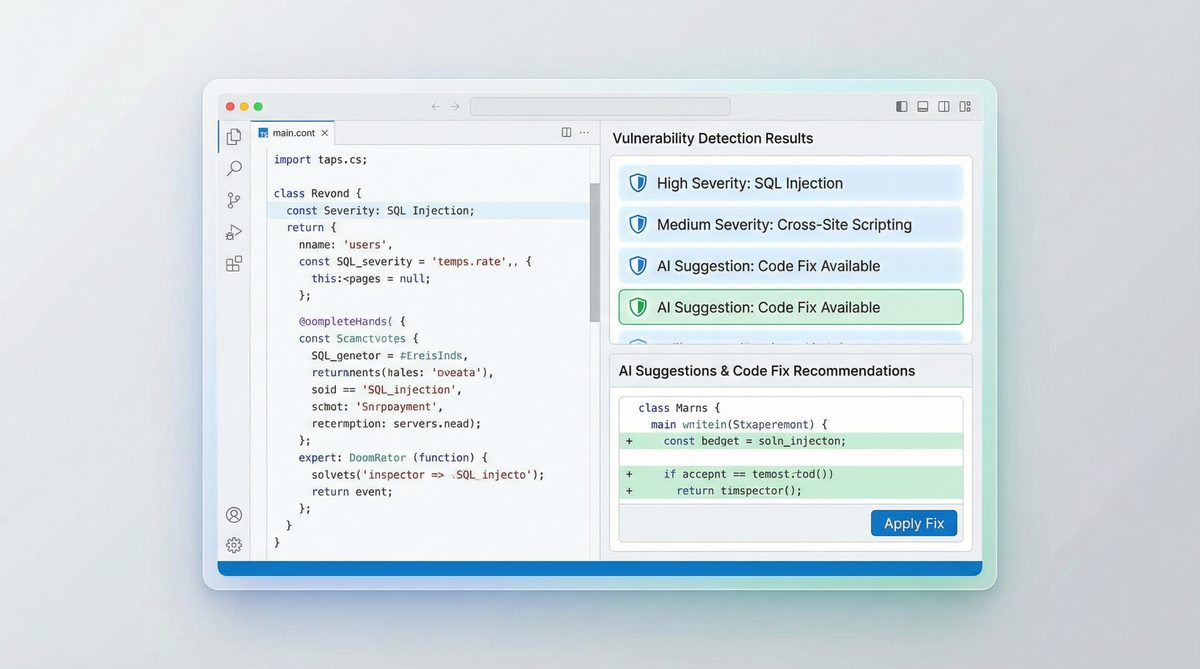Expand the partially hidden vulnerability result item
Image resolution: width=1200 pixels, height=669 pixels.
point(790,338)
